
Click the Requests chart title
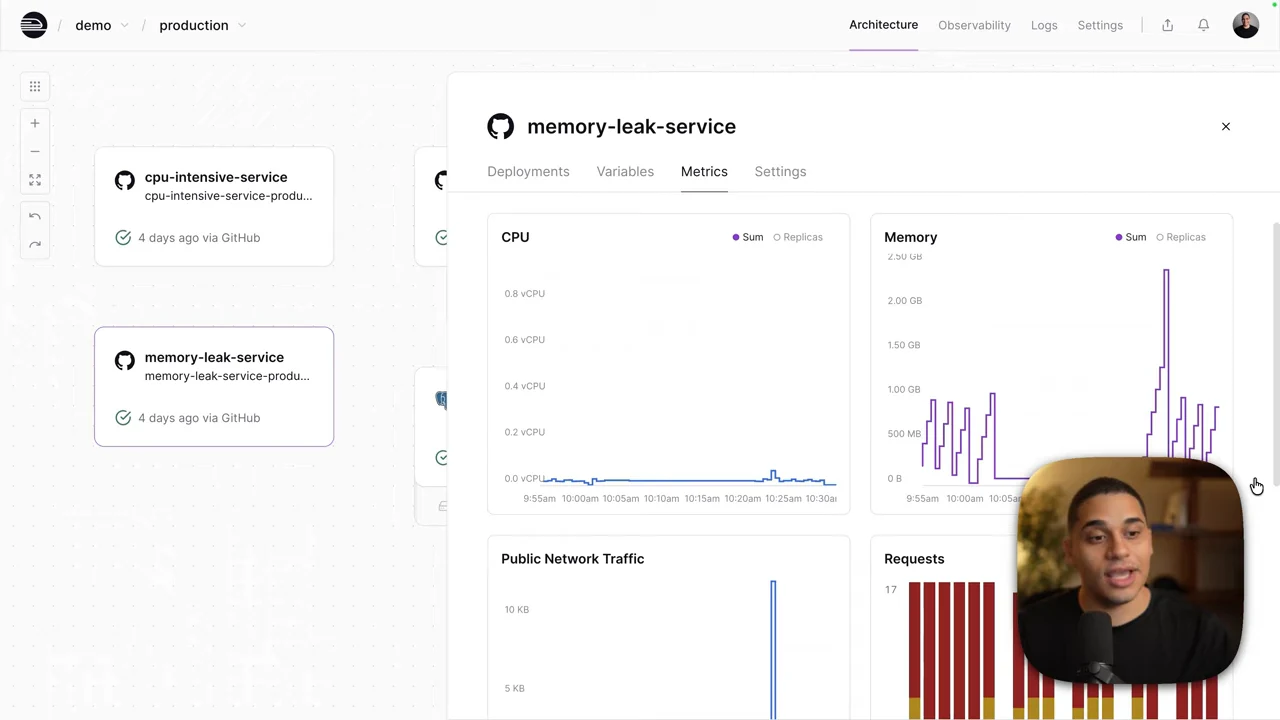coord(914,558)
